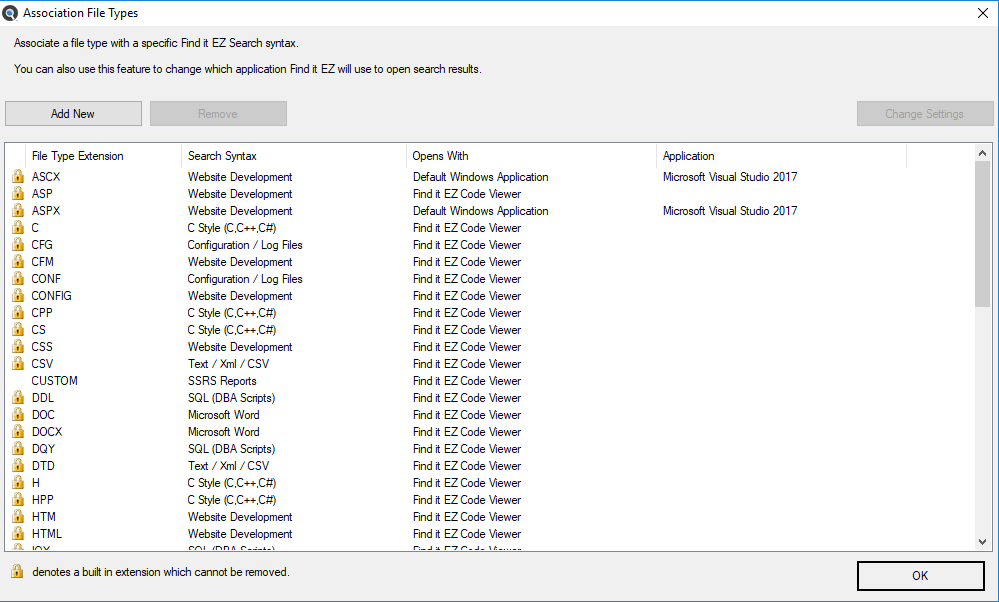Click the lock icon next to HTML

coord(17,534)
